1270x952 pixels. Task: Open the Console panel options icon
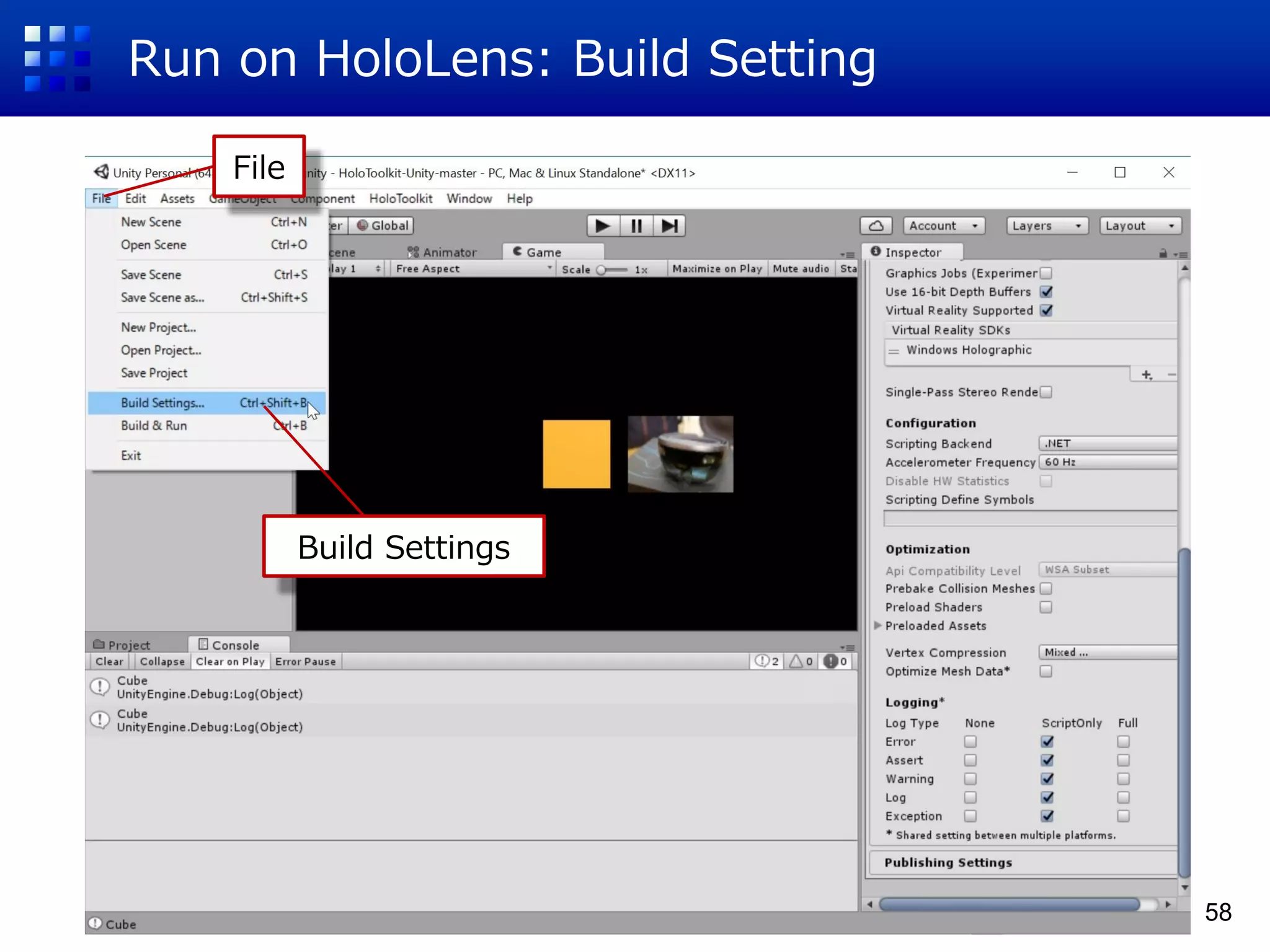(x=847, y=647)
